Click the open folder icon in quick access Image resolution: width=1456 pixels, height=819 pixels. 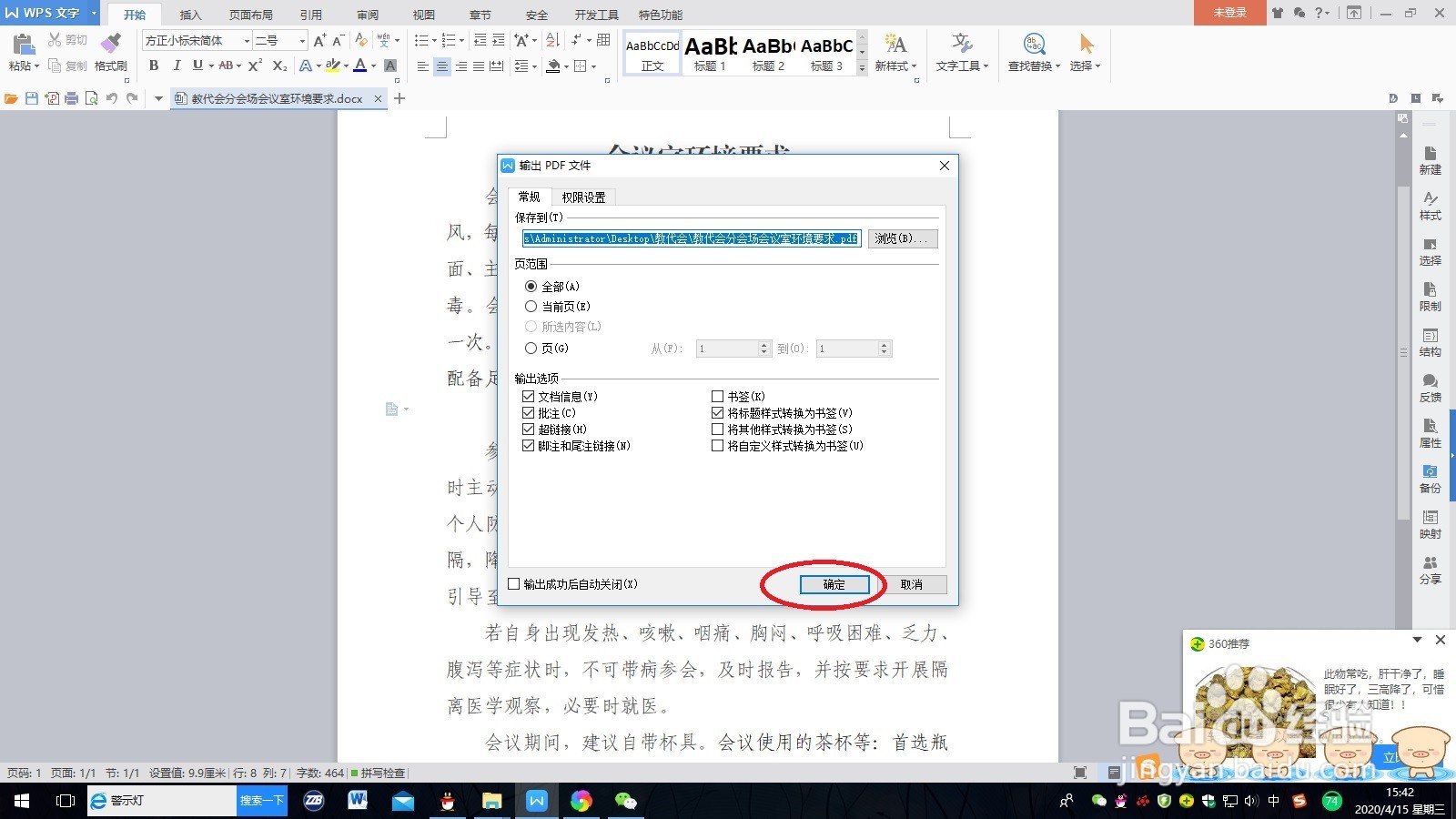[x=11, y=98]
